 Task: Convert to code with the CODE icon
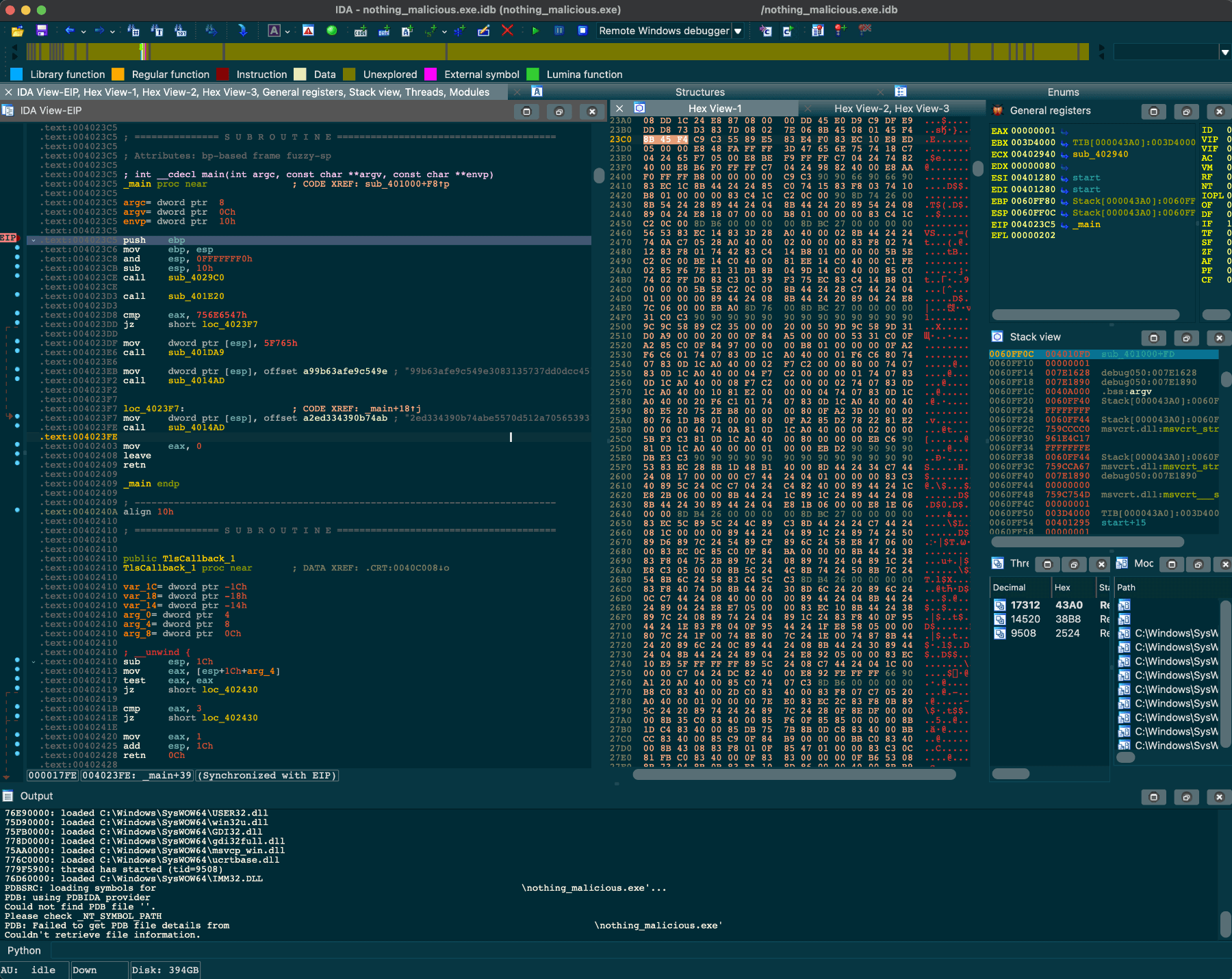click(x=361, y=31)
